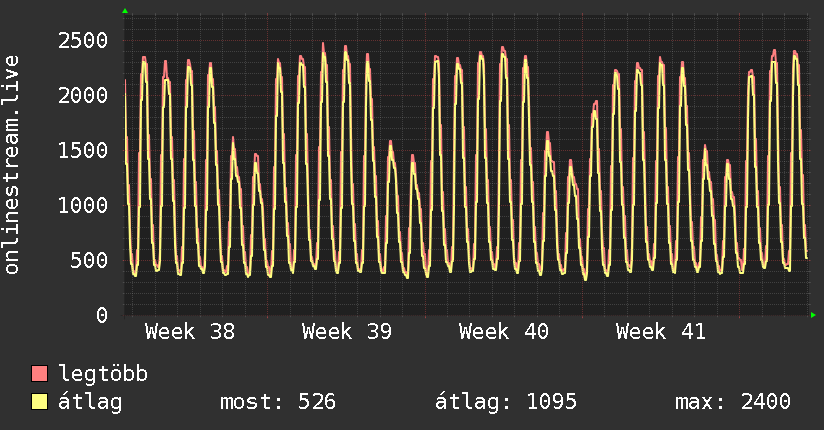Screen dimensions: 824x430
Task: Click the 1500 y-axis label
Action: tap(83, 150)
